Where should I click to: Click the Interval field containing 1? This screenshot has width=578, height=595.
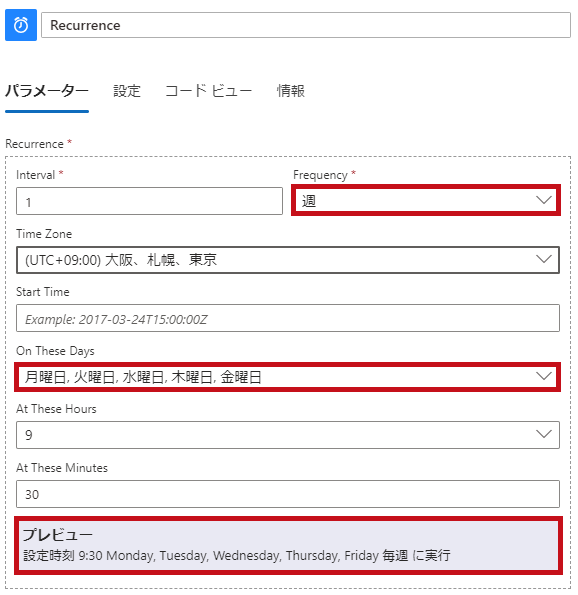(150, 201)
